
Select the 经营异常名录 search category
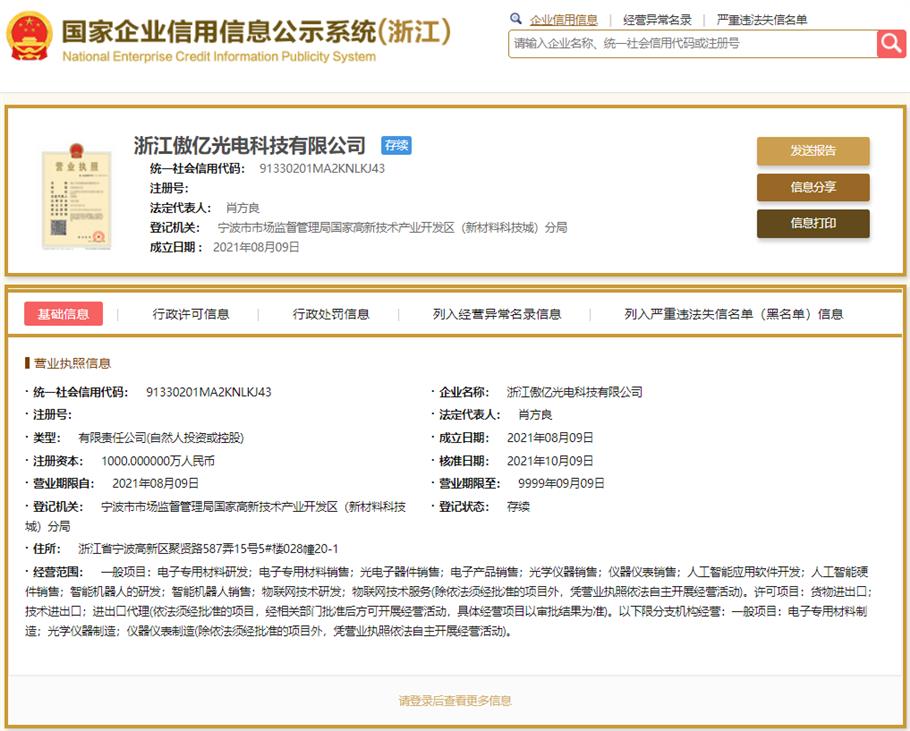(x=657, y=20)
